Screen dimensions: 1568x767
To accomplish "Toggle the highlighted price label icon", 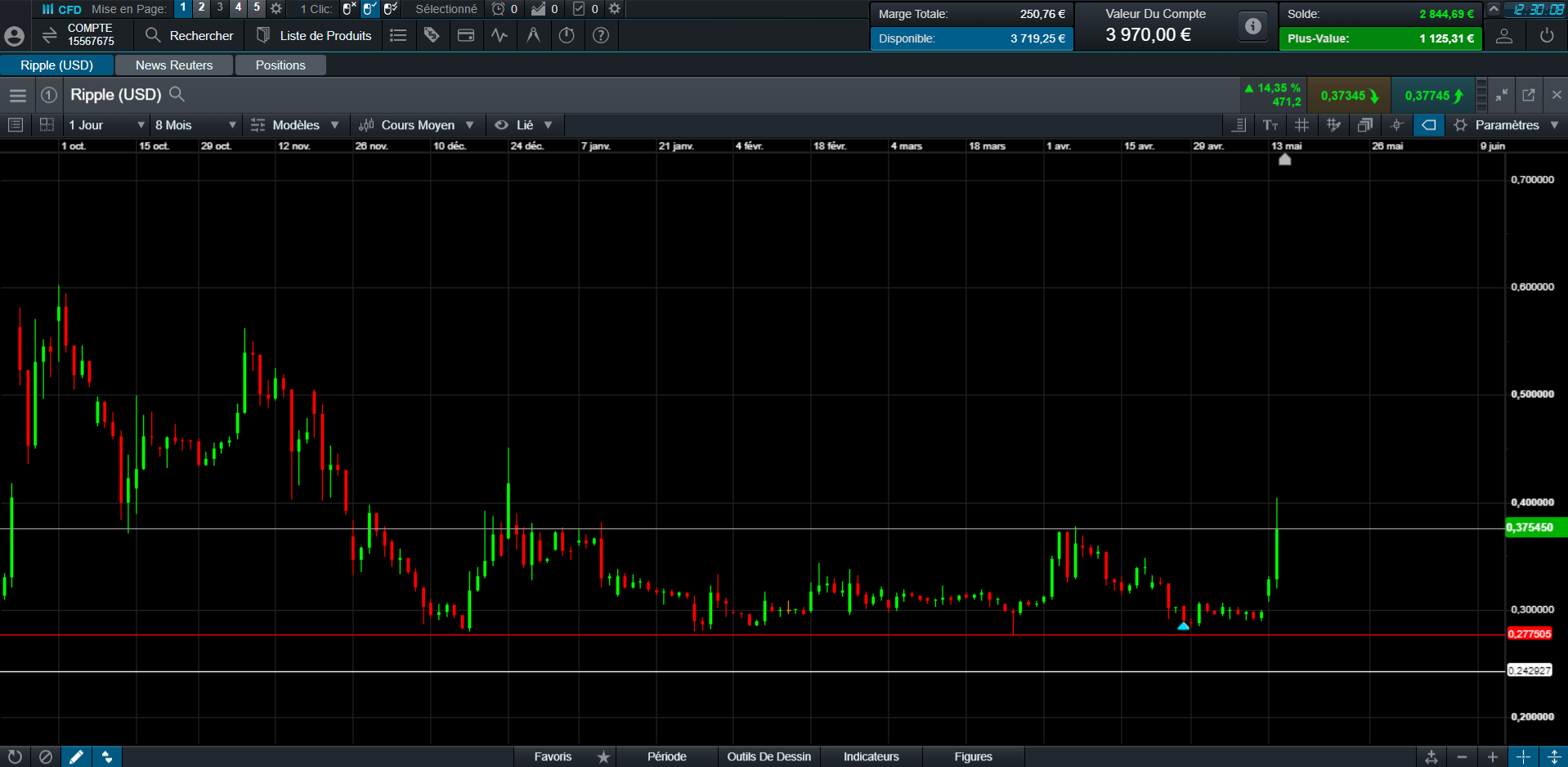I will (1428, 125).
